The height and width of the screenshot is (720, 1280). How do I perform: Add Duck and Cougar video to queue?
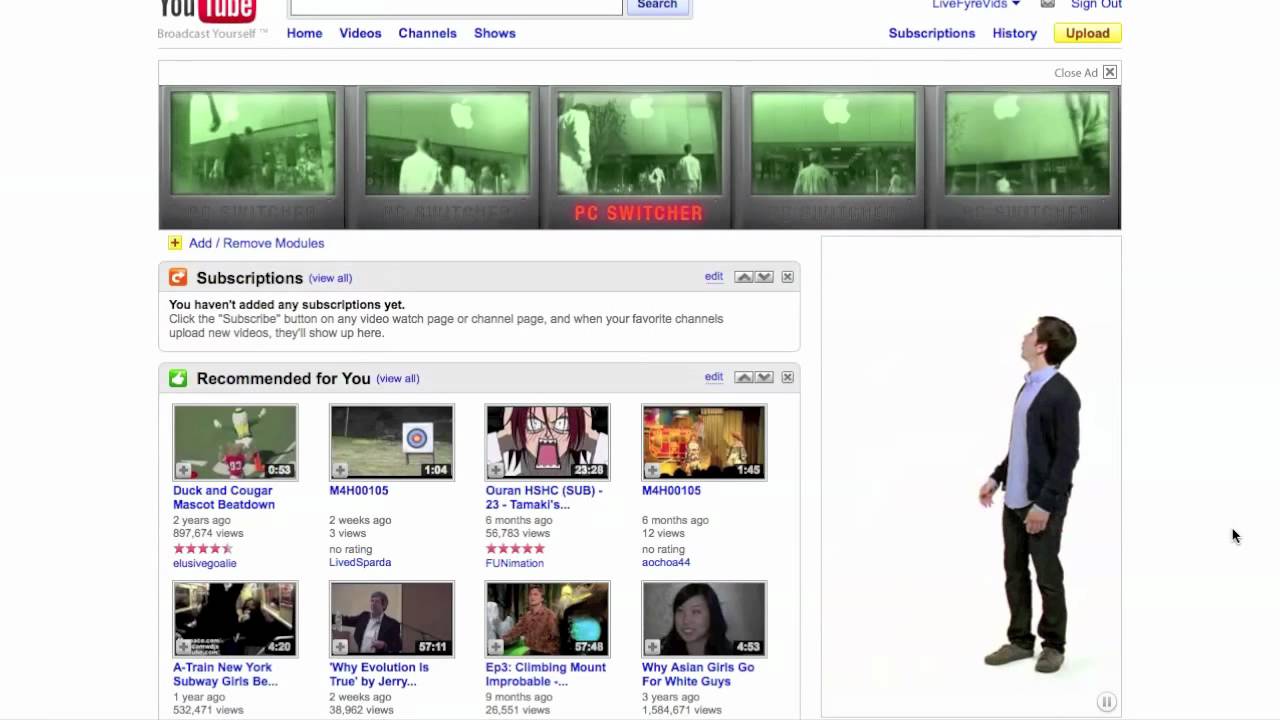184,470
